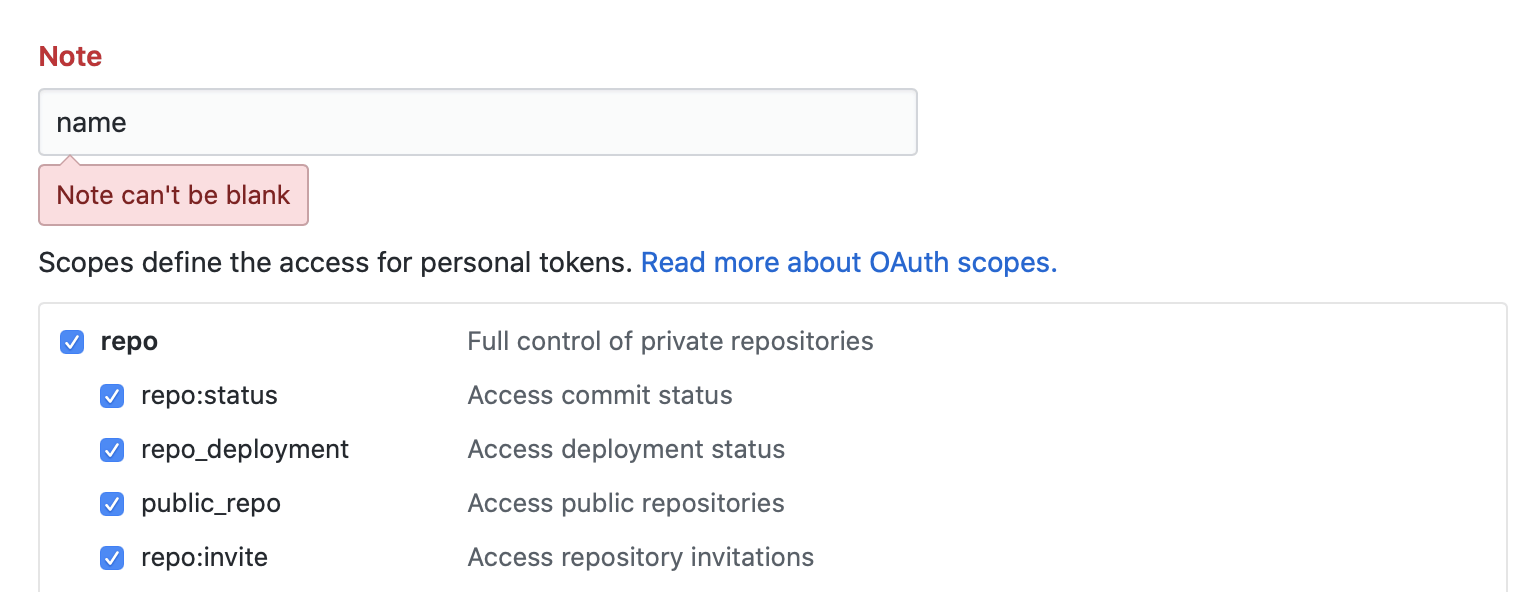
Task: Click "Scopes define the access" sentence
Action: [335, 263]
